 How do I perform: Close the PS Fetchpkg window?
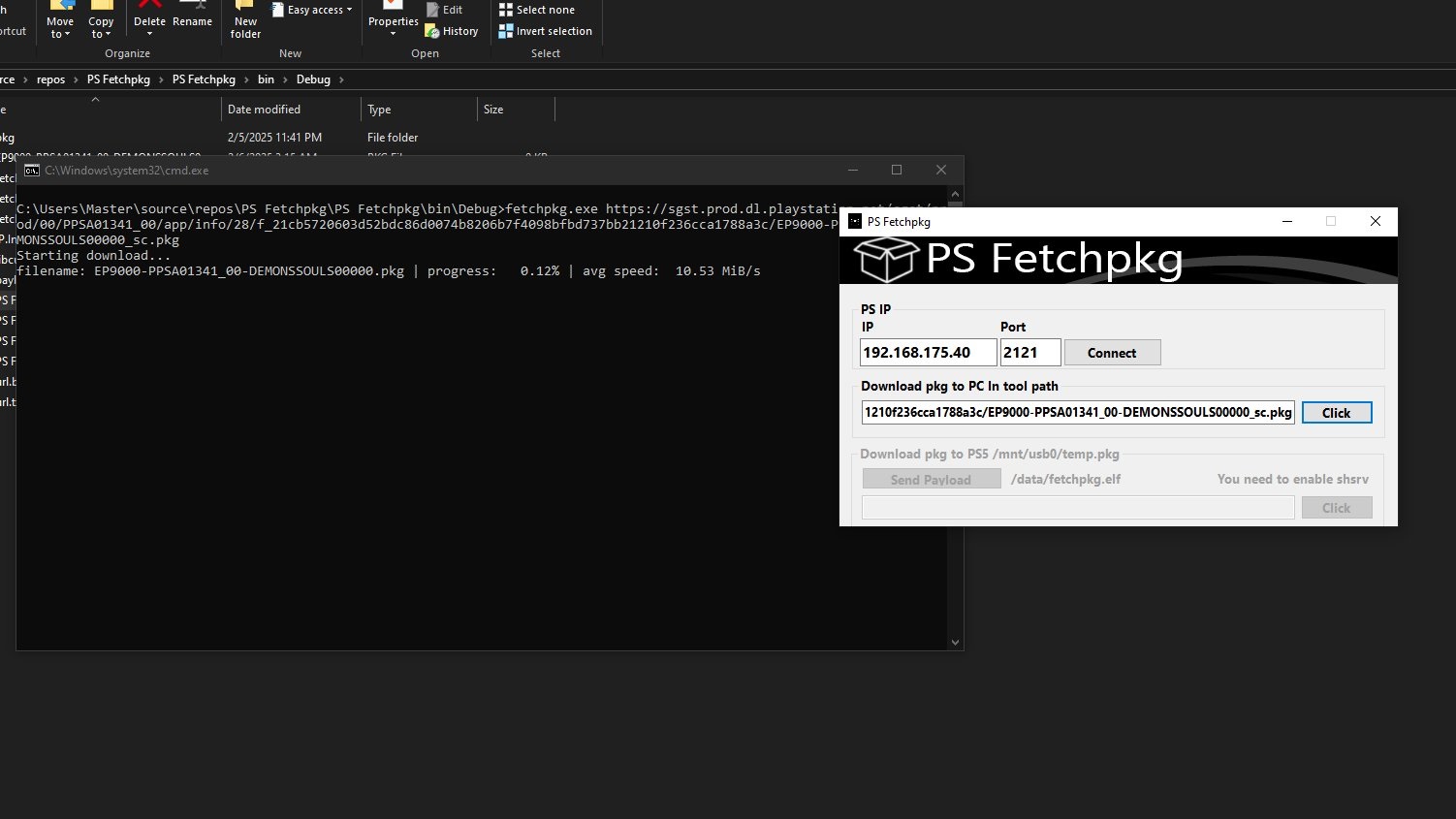click(1375, 221)
